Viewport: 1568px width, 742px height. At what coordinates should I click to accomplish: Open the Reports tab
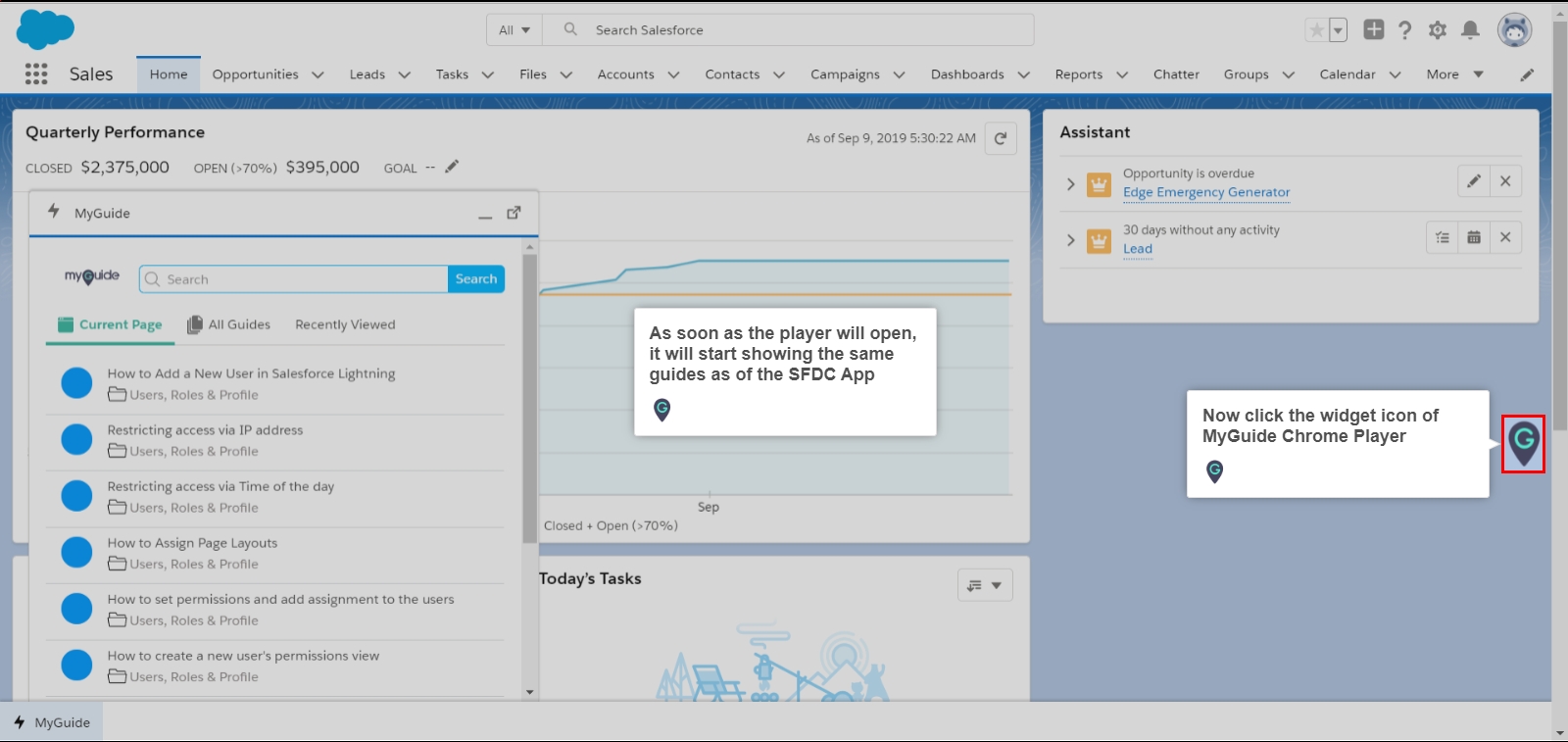(x=1078, y=74)
